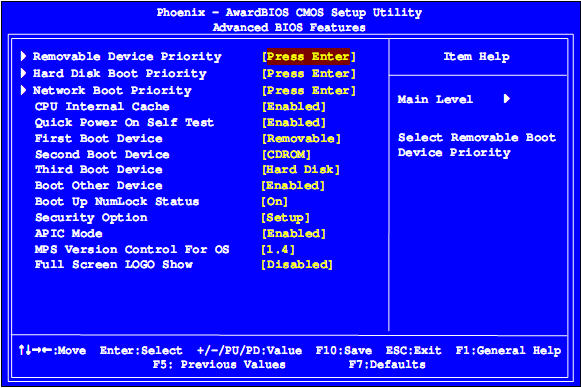This screenshot has height=388, width=581.
Task: Select Third Boot Device label
Action: [99, 169]
